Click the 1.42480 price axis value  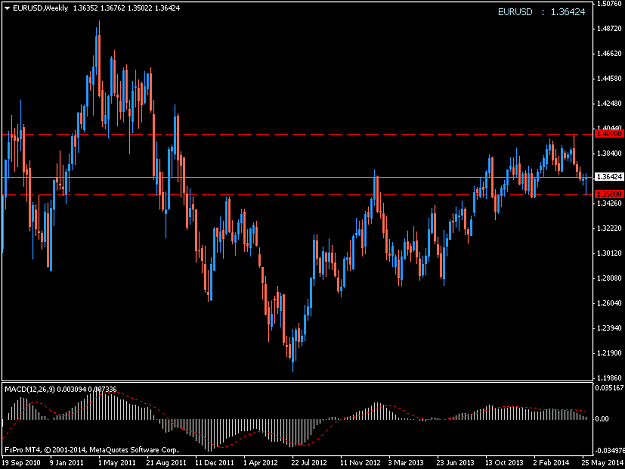tap(609, 104)
